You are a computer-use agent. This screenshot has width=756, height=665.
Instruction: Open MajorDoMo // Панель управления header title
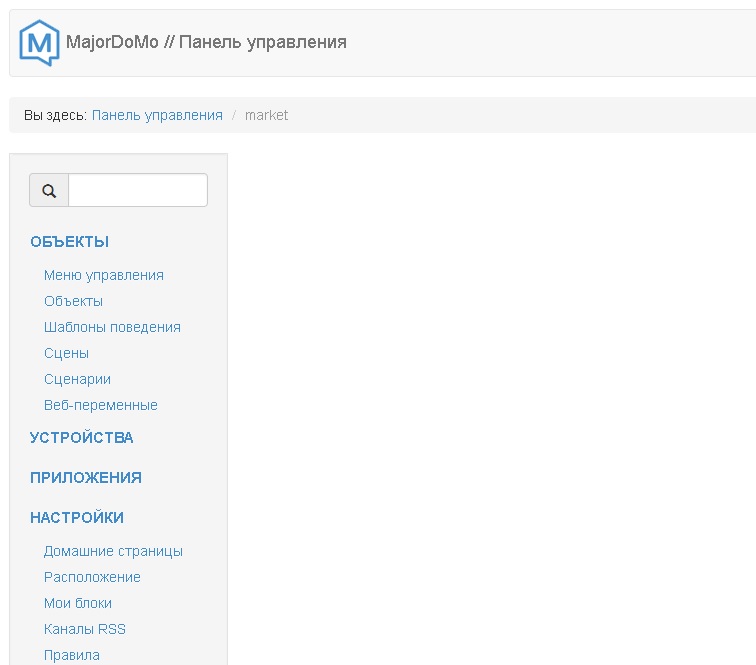(206, 42)
